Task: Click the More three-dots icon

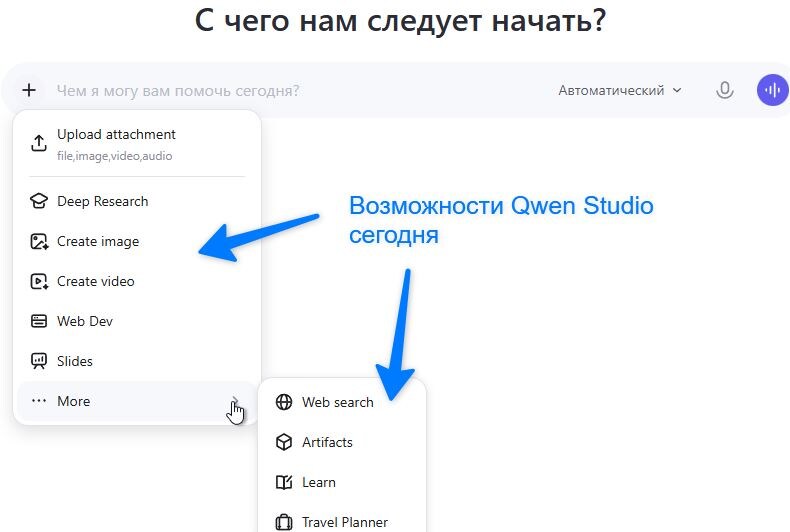Action: pyautogui.click(x=39, y=401)
